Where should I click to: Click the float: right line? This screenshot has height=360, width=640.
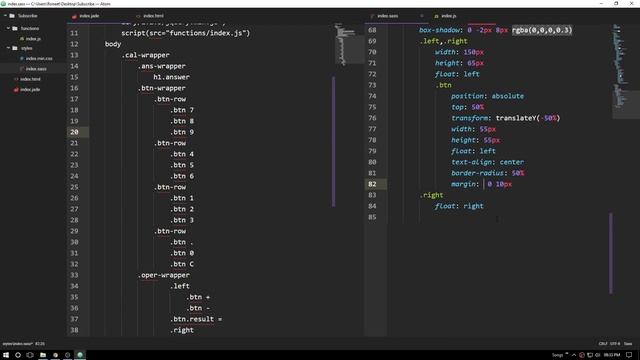pos(459,206)
